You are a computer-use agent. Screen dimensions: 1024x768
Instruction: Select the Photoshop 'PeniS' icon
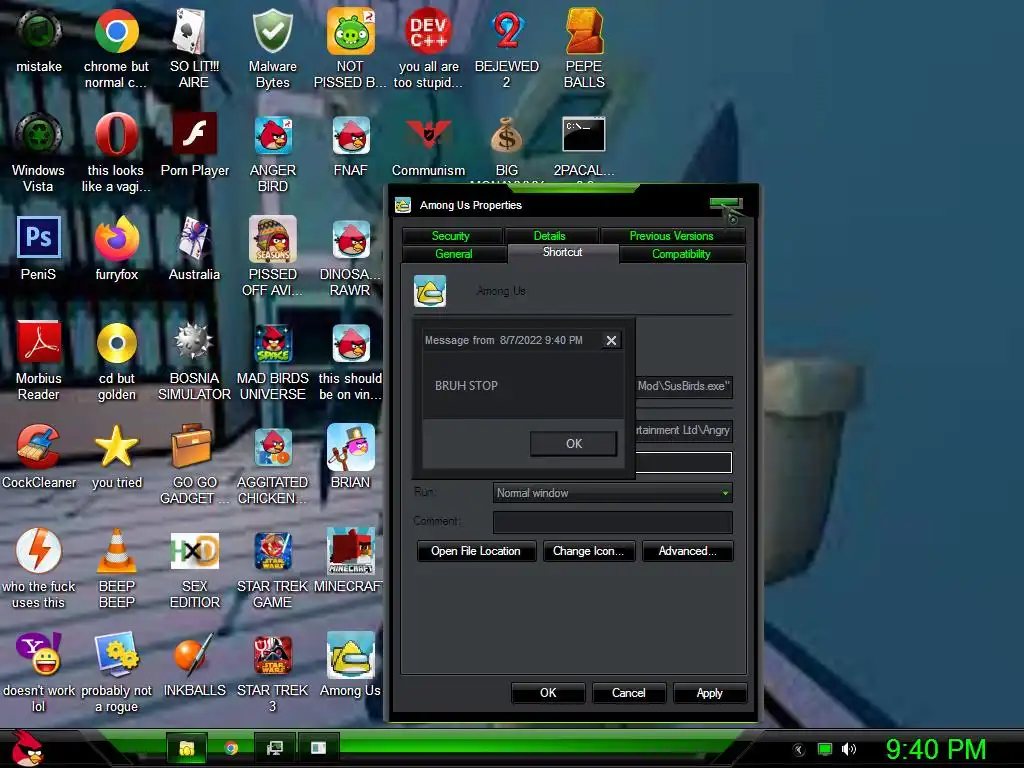(39, 238)
